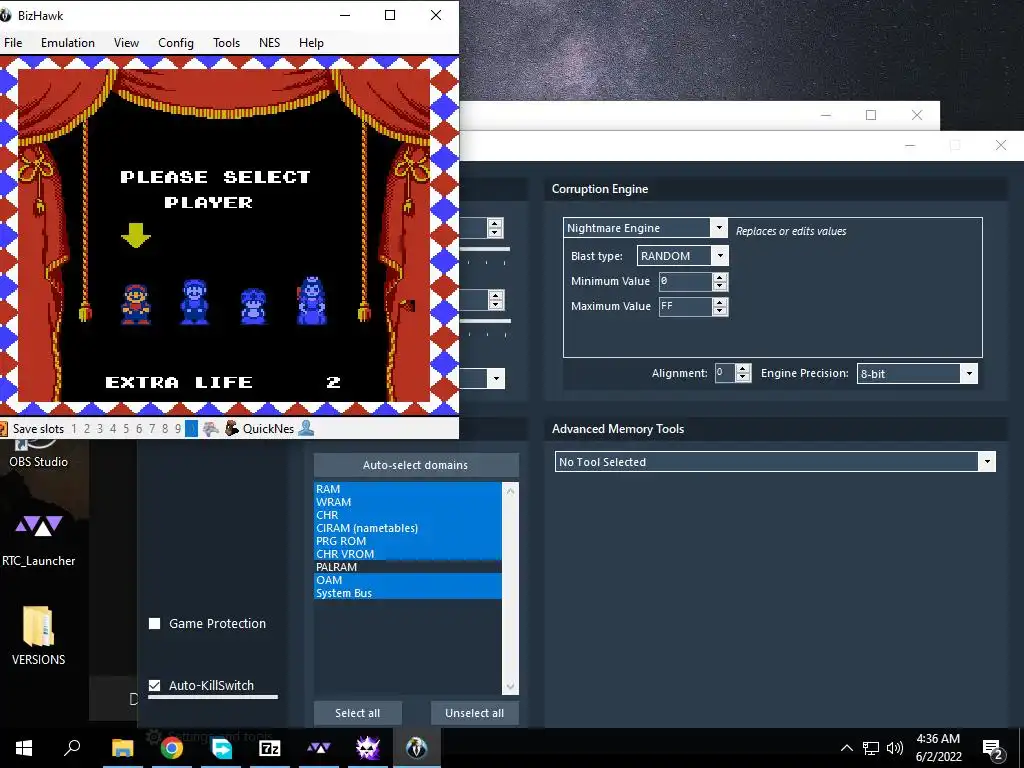Screen dimensions: 1024x768
Task: Open the VERSIONS folder on desktop
Action: coord(38,635)
